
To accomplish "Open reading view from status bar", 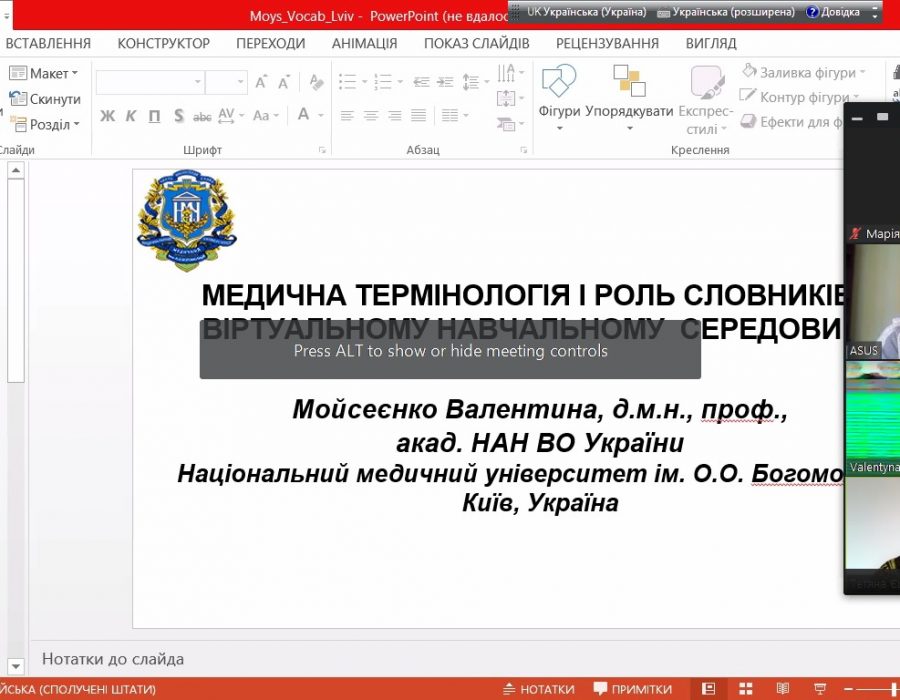I will click(782, 689).
